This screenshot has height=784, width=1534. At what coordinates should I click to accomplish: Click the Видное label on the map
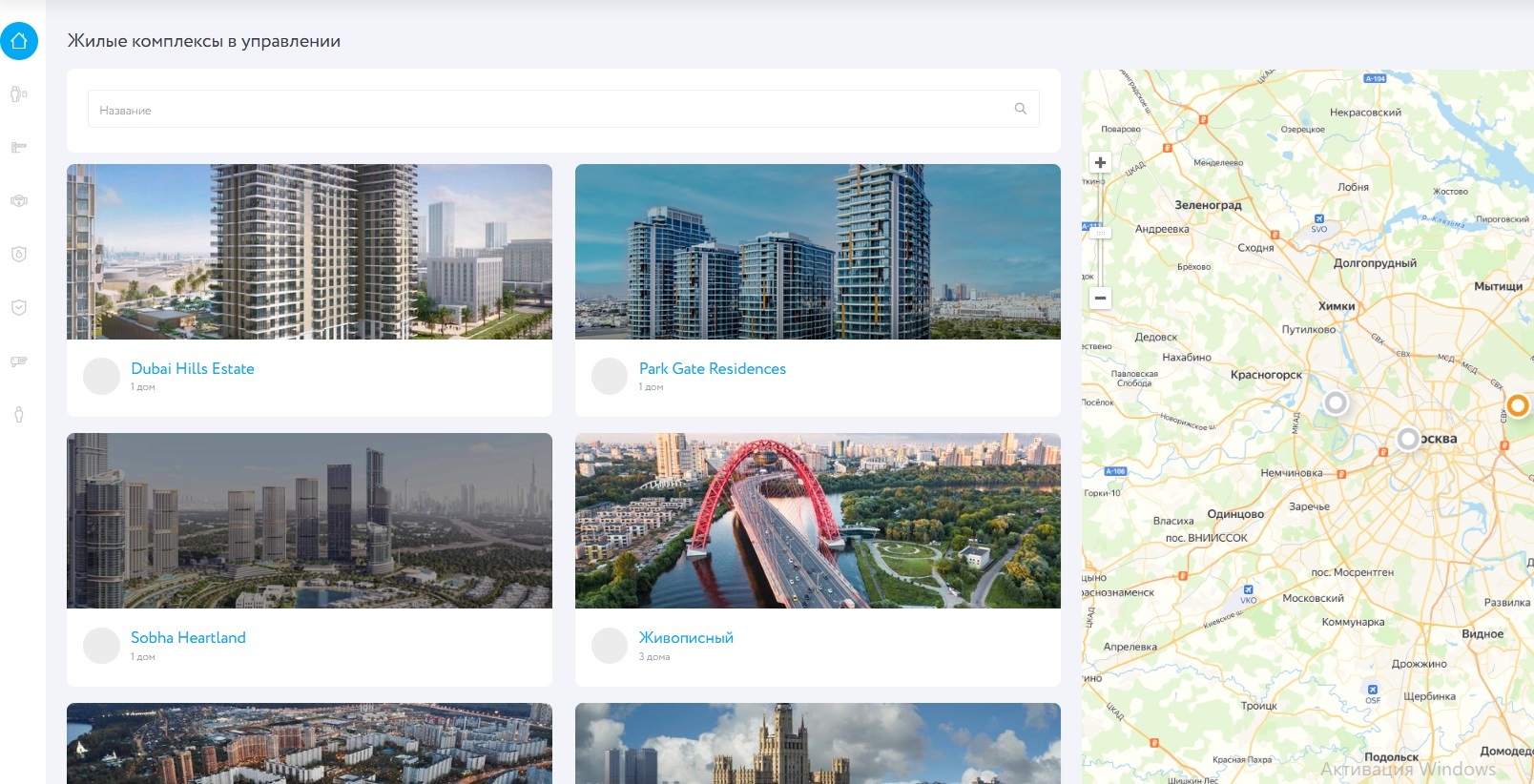1482,634
